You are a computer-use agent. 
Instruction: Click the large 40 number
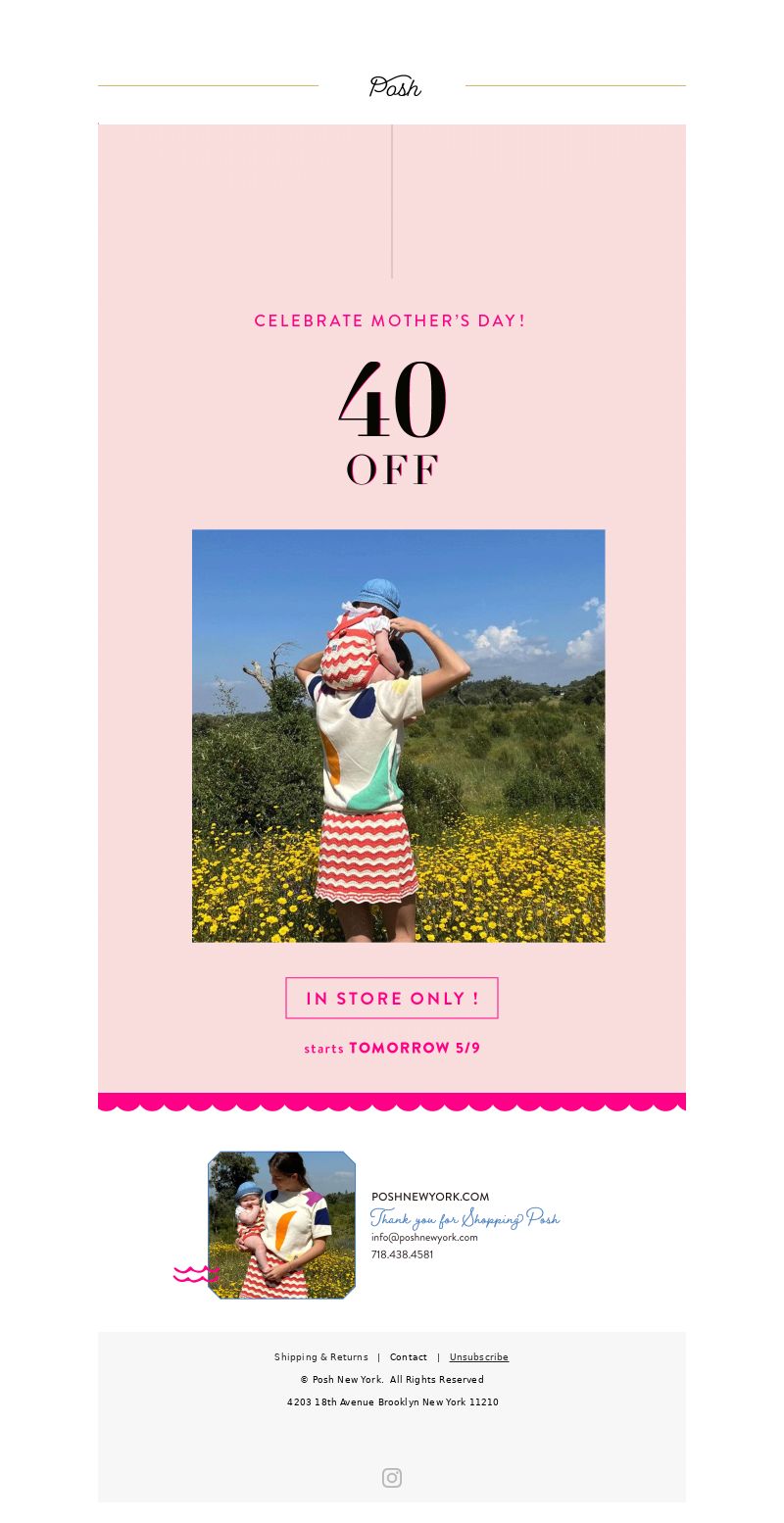click(393, 400)
